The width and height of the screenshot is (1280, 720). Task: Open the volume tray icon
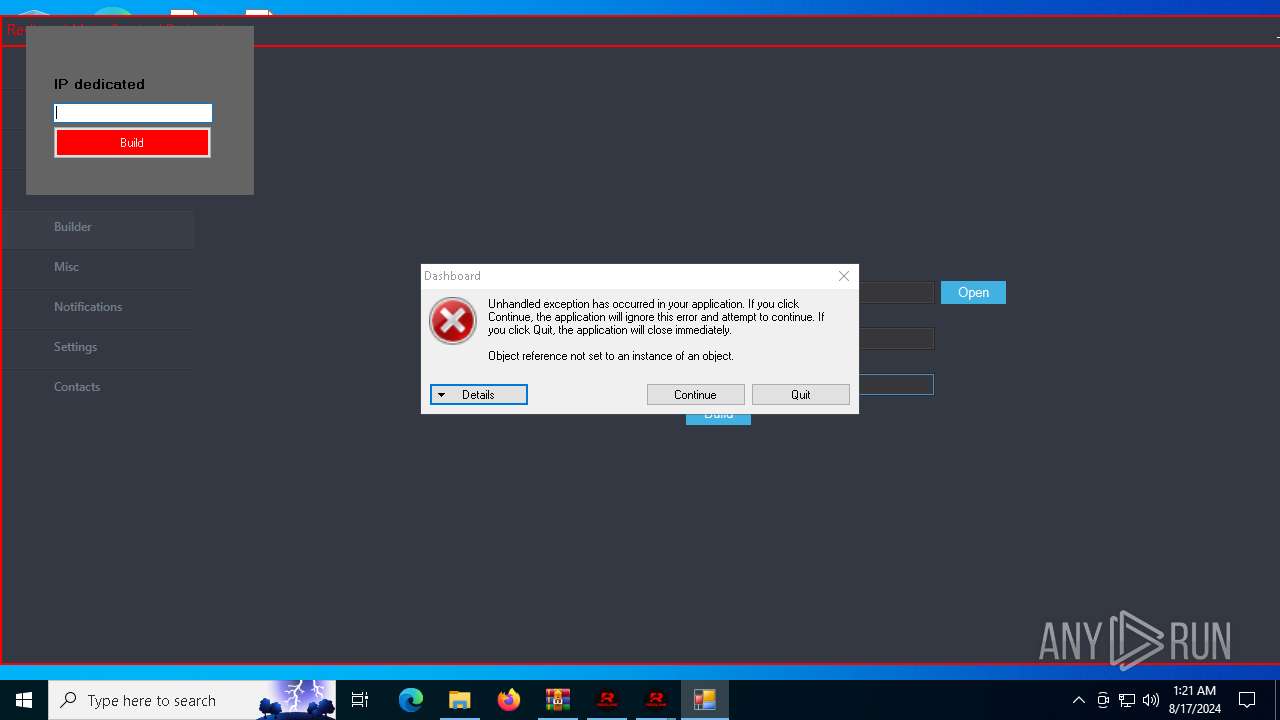click(x=1151, y=700)
